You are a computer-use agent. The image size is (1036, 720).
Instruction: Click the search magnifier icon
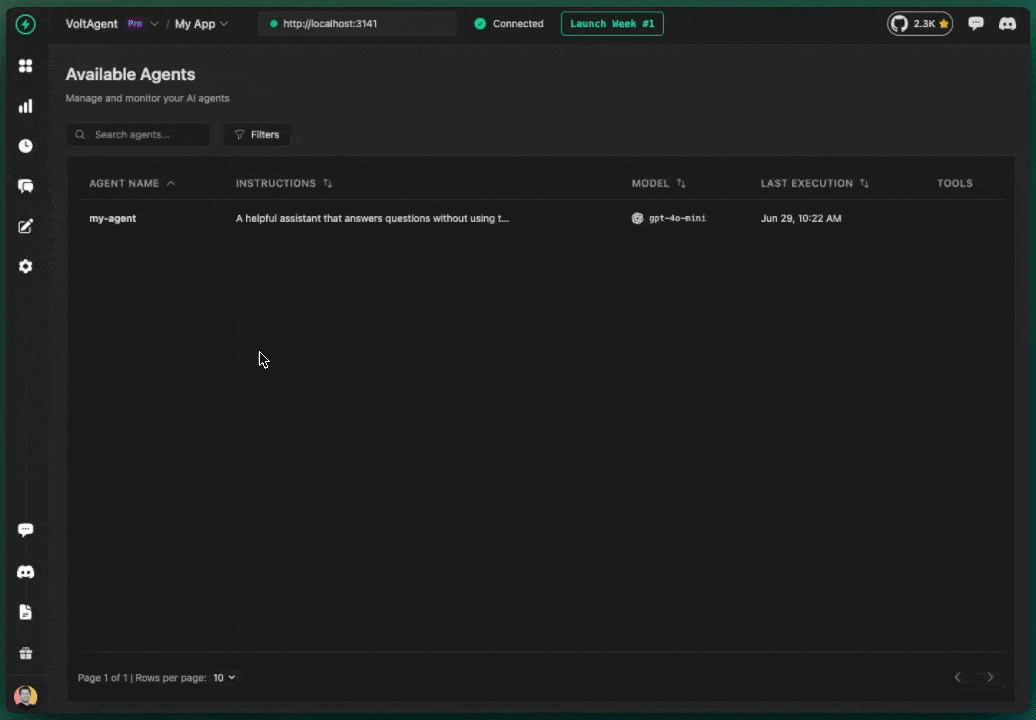80,135
